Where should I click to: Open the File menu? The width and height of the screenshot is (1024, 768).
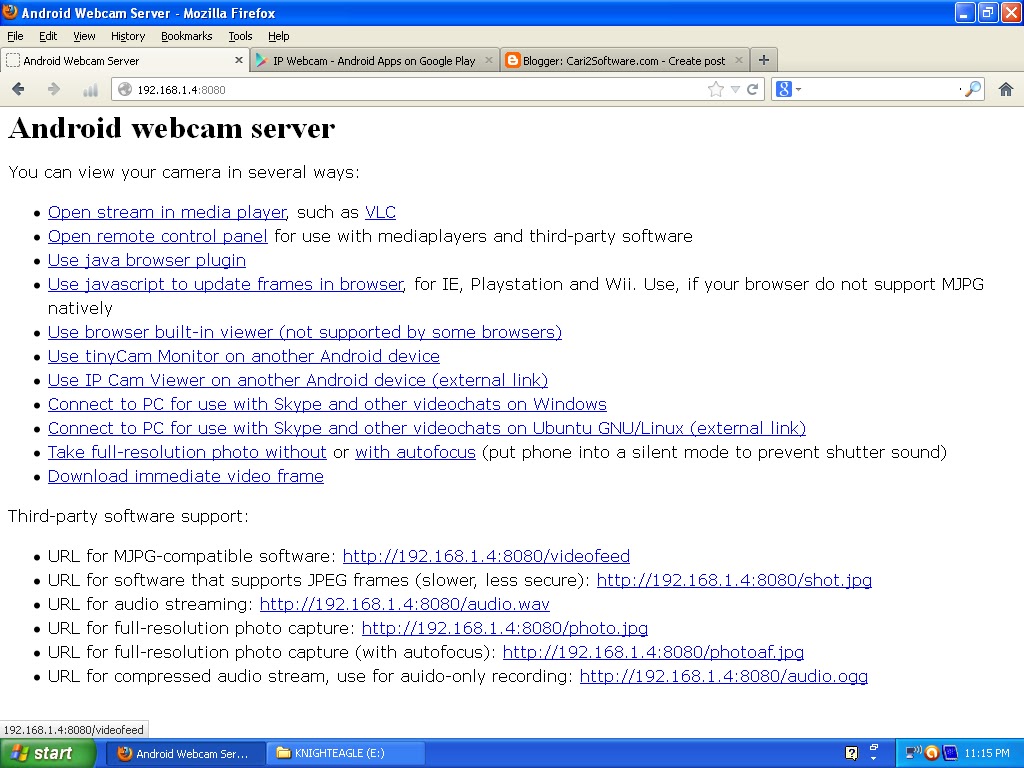15,36
